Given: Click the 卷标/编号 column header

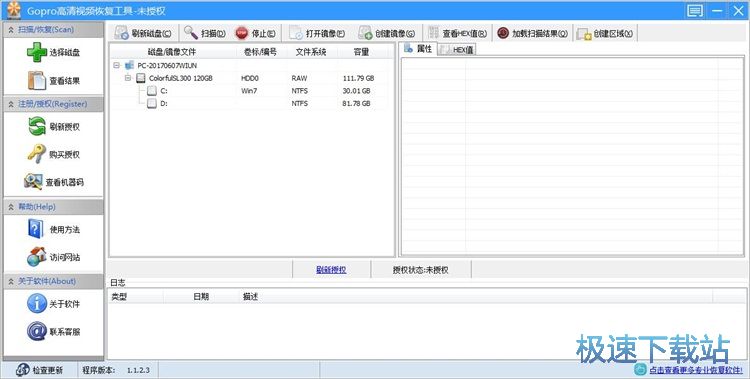Looking at the screenshot, I should (260, 52).
